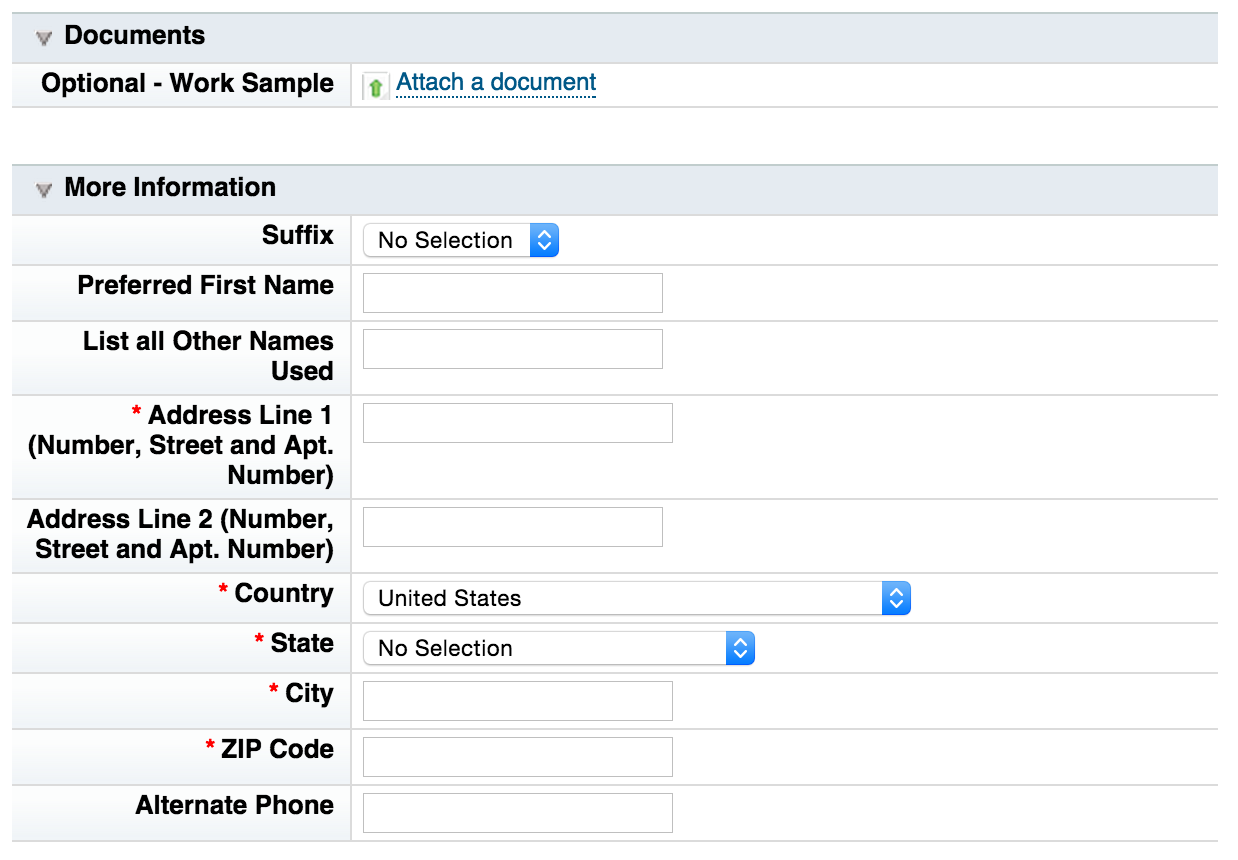Focus the Preferred First Name field

click(x=512, y=293)
